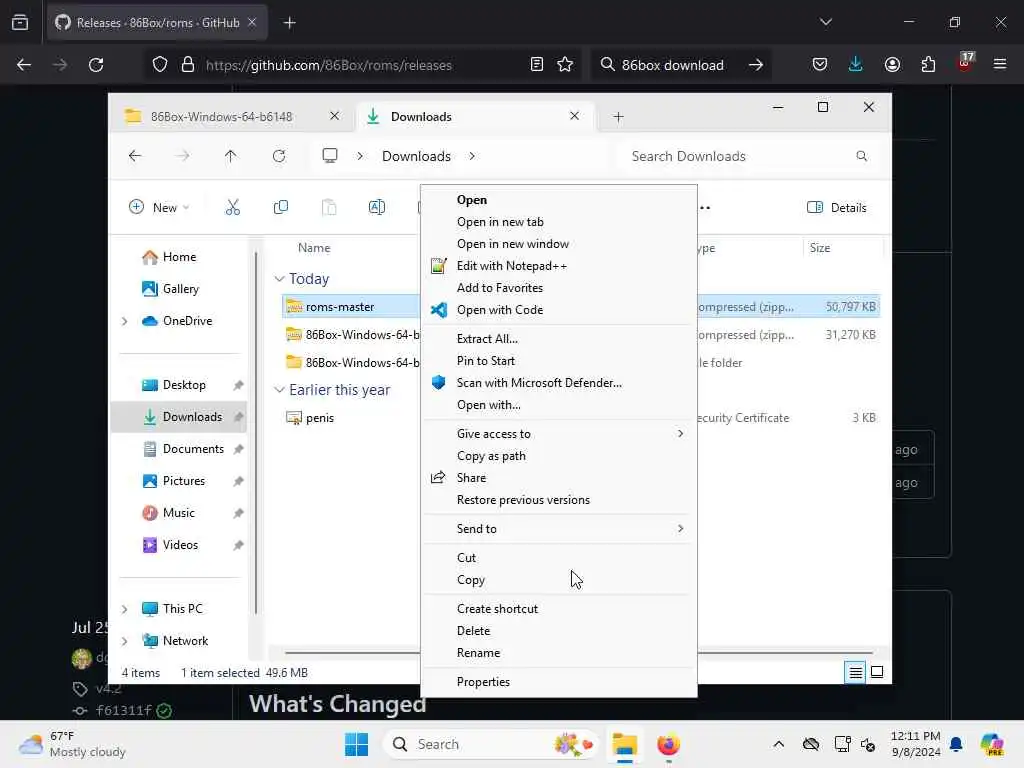
Task: Open Firefox hamburger application menu
Action: pyautogui.click(x=999, y=65)
